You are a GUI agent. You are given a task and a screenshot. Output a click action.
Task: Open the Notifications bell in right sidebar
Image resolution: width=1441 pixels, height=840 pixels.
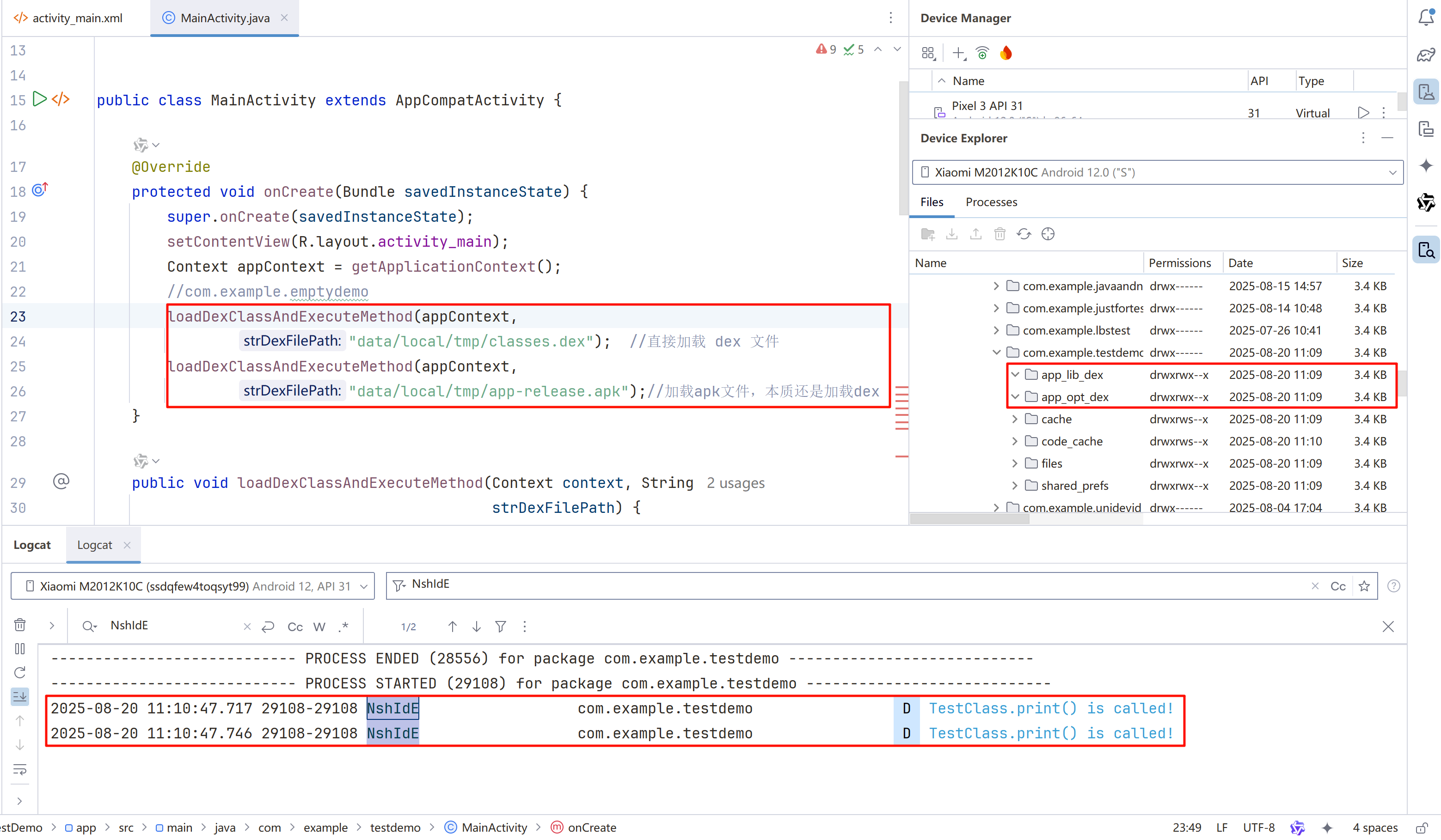point(1426,18)
